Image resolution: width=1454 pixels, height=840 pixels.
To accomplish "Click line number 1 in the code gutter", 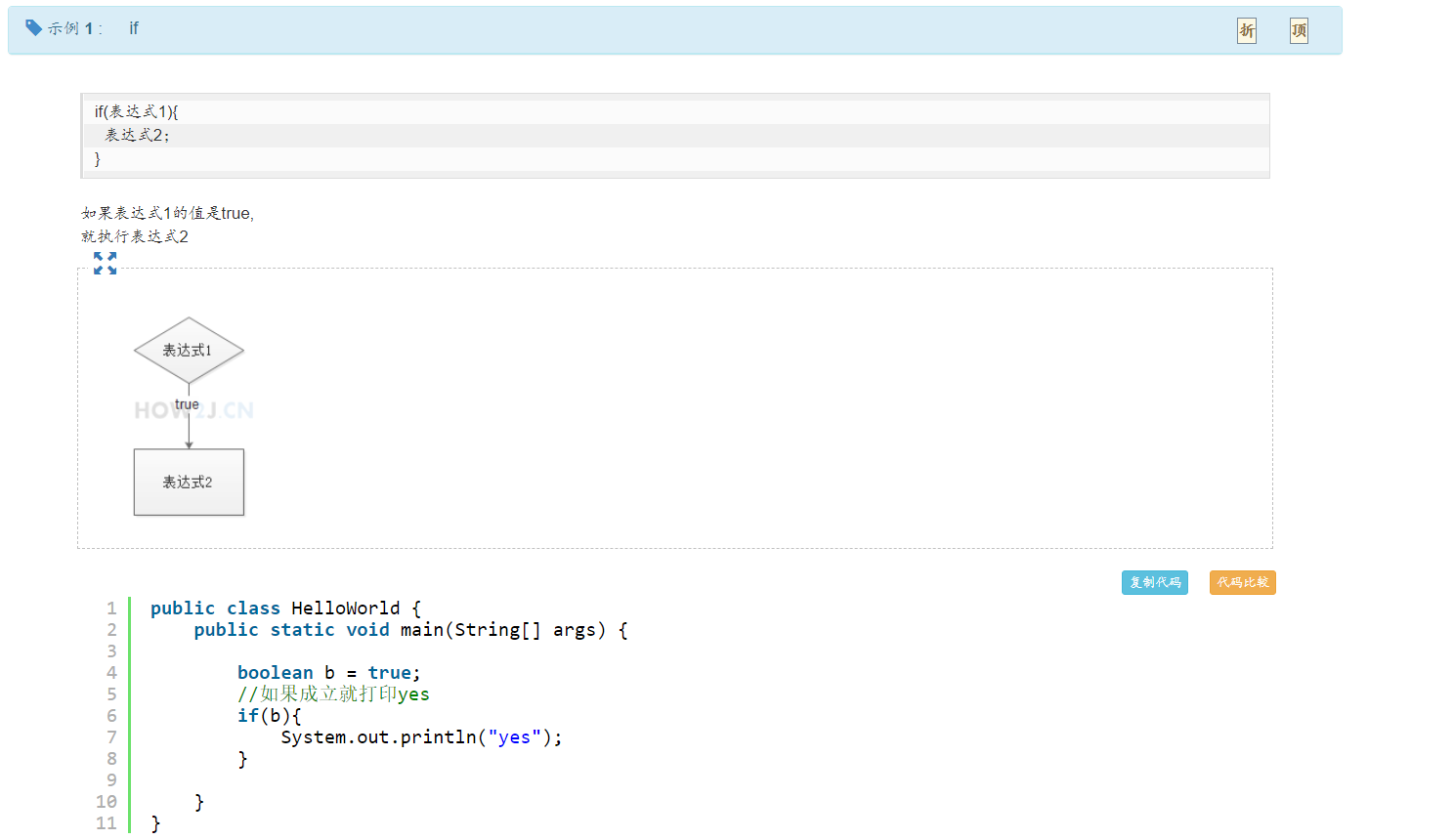I will tap(111, 609).
